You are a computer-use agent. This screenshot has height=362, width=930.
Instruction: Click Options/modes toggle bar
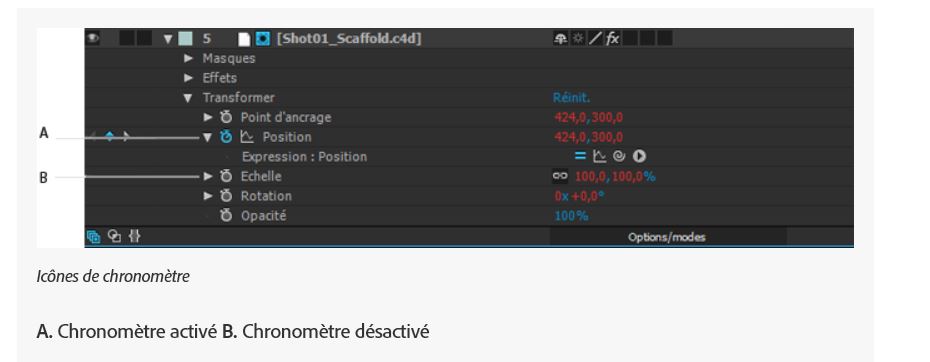point(667,237)
